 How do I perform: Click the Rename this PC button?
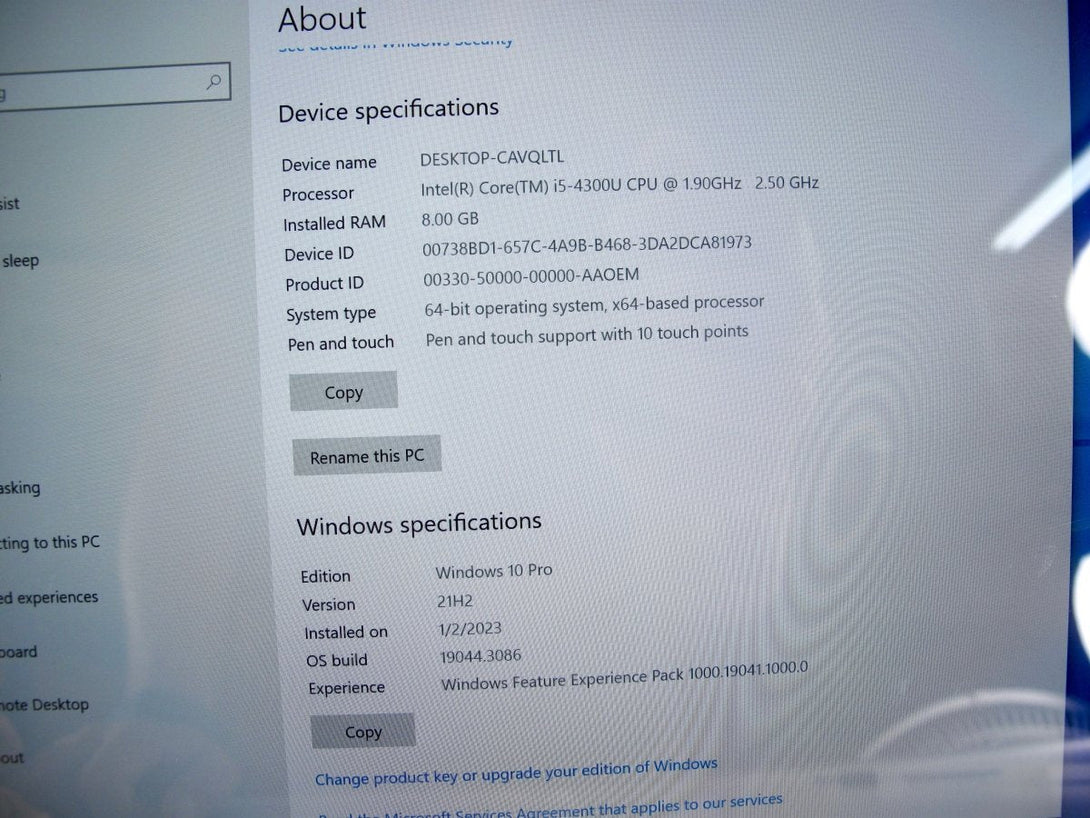pyautogui.click(x=366, y=455)
